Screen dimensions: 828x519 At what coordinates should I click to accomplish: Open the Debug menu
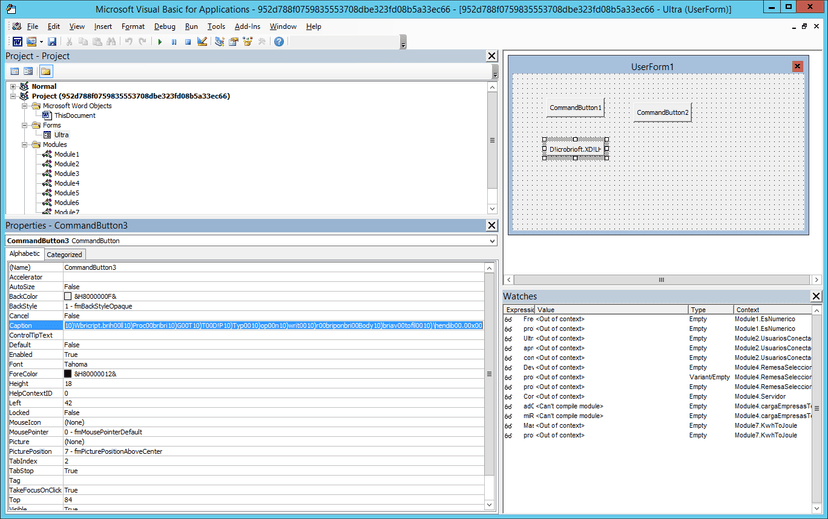164,26
